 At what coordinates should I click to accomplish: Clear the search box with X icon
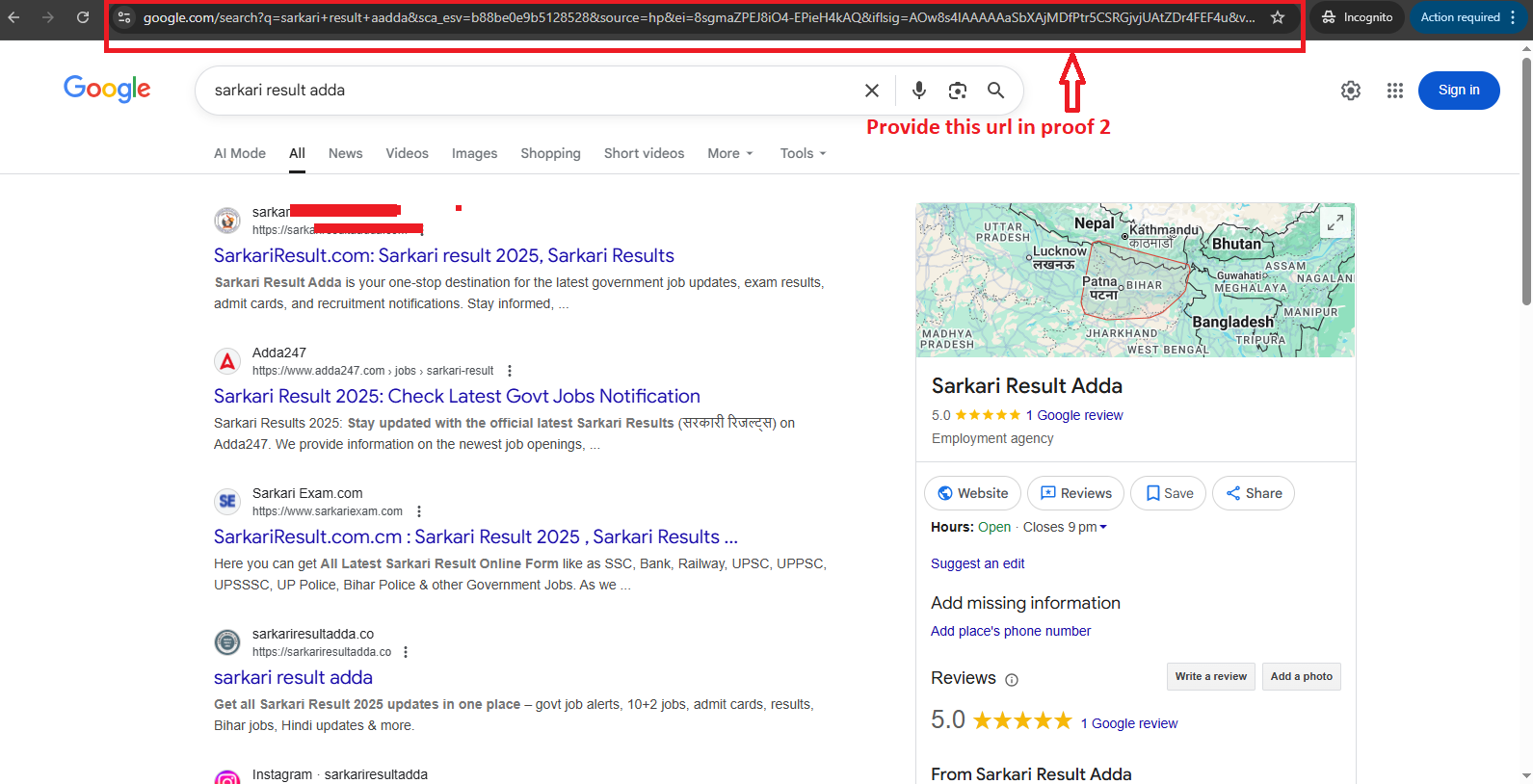872,90
